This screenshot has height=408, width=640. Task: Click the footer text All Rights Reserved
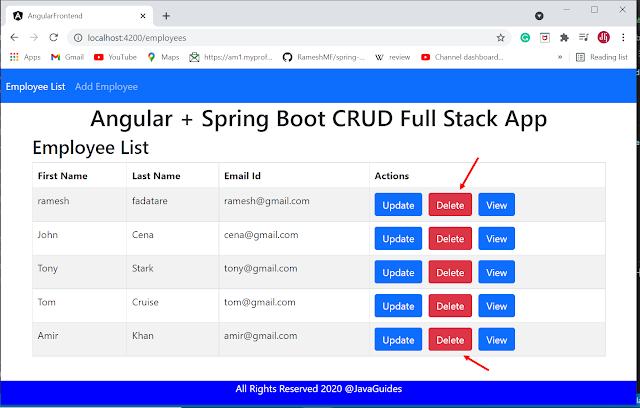click(318, 389)
